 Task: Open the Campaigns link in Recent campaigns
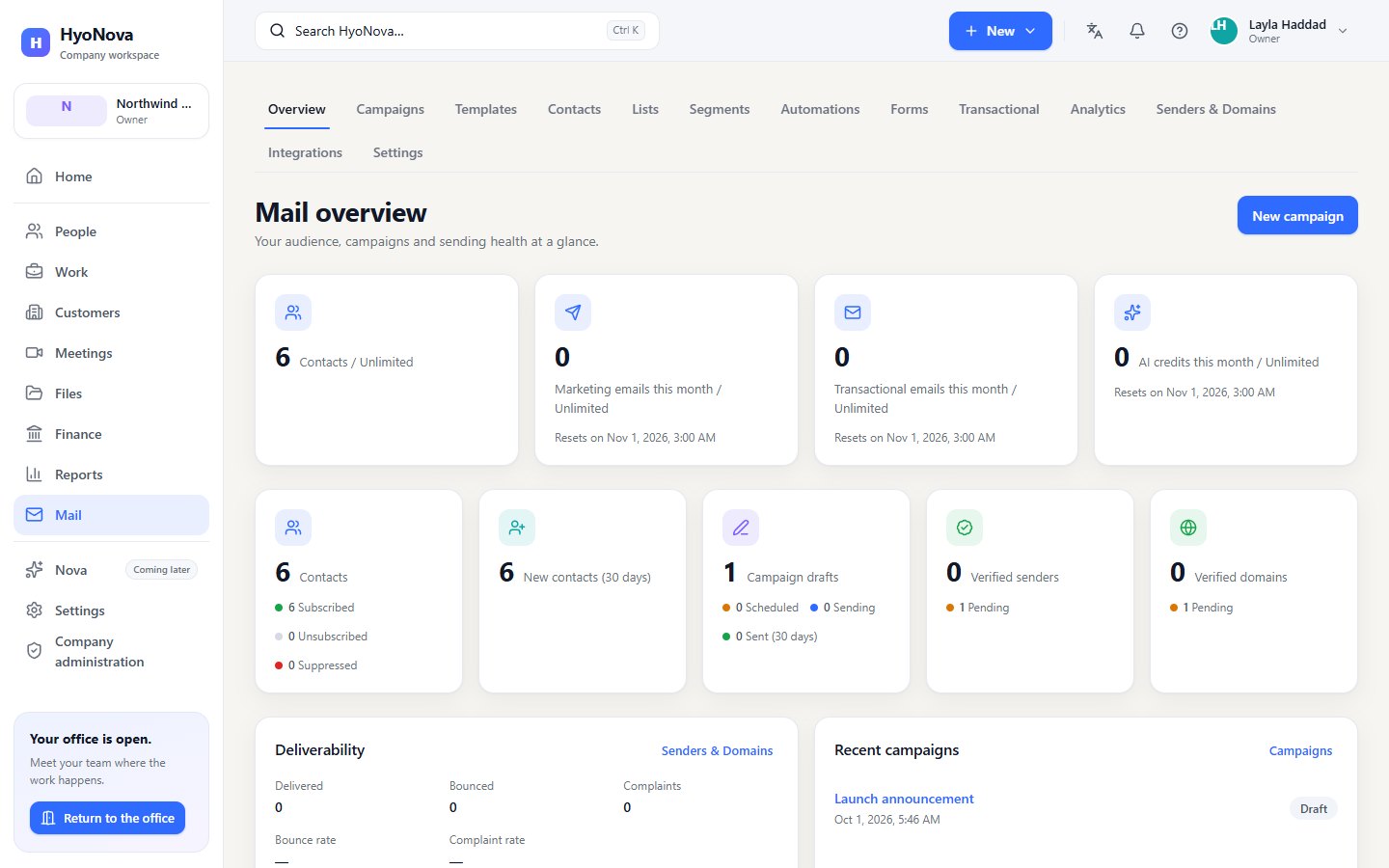(1300, 750)
